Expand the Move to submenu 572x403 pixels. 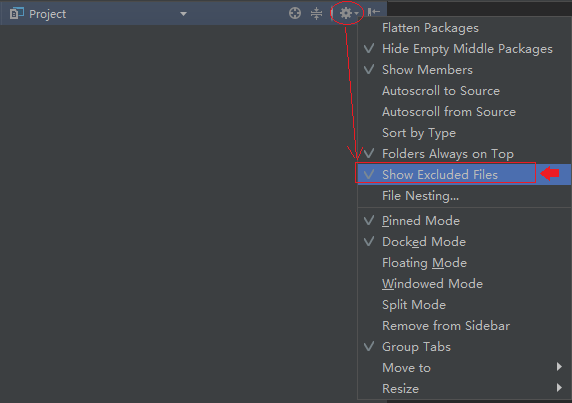[x=464, y=368]
